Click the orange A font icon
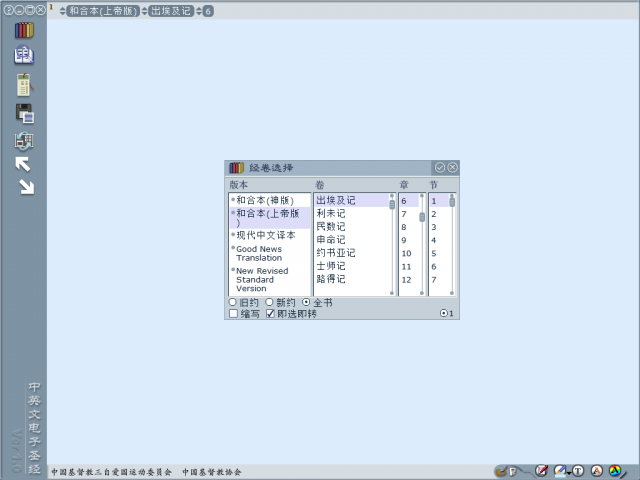640x480 pixels. 597,471
